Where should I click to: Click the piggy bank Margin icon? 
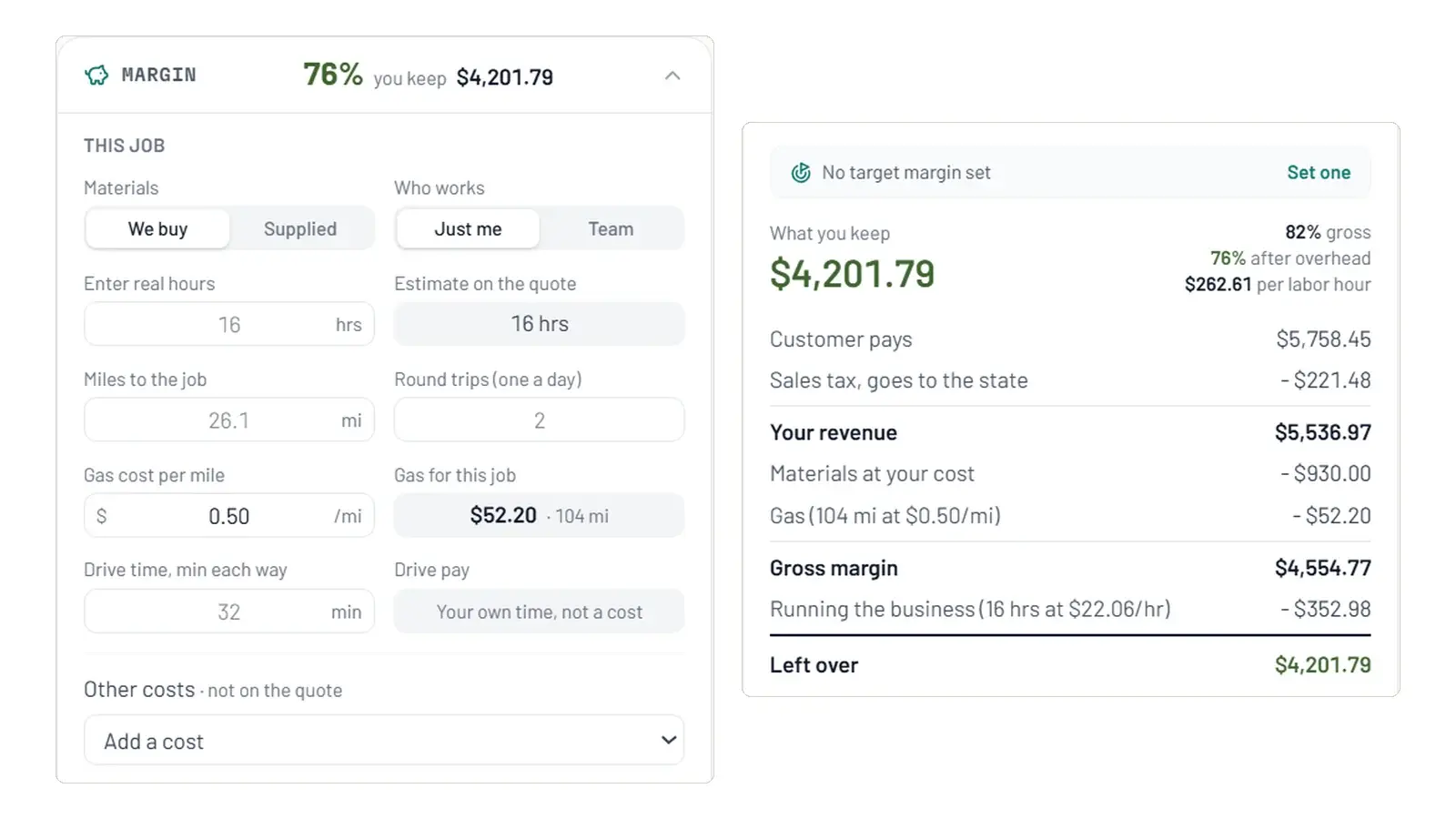pos(96,75)
